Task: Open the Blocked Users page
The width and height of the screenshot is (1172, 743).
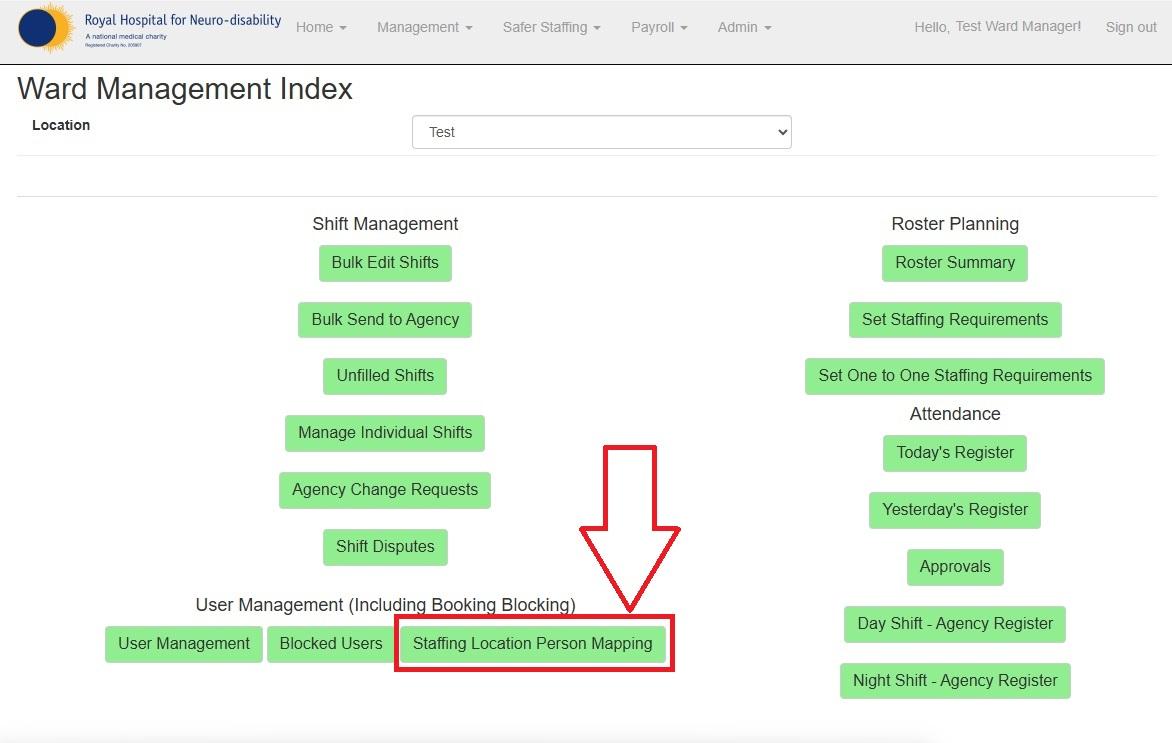Action: (x=331, y=644)
